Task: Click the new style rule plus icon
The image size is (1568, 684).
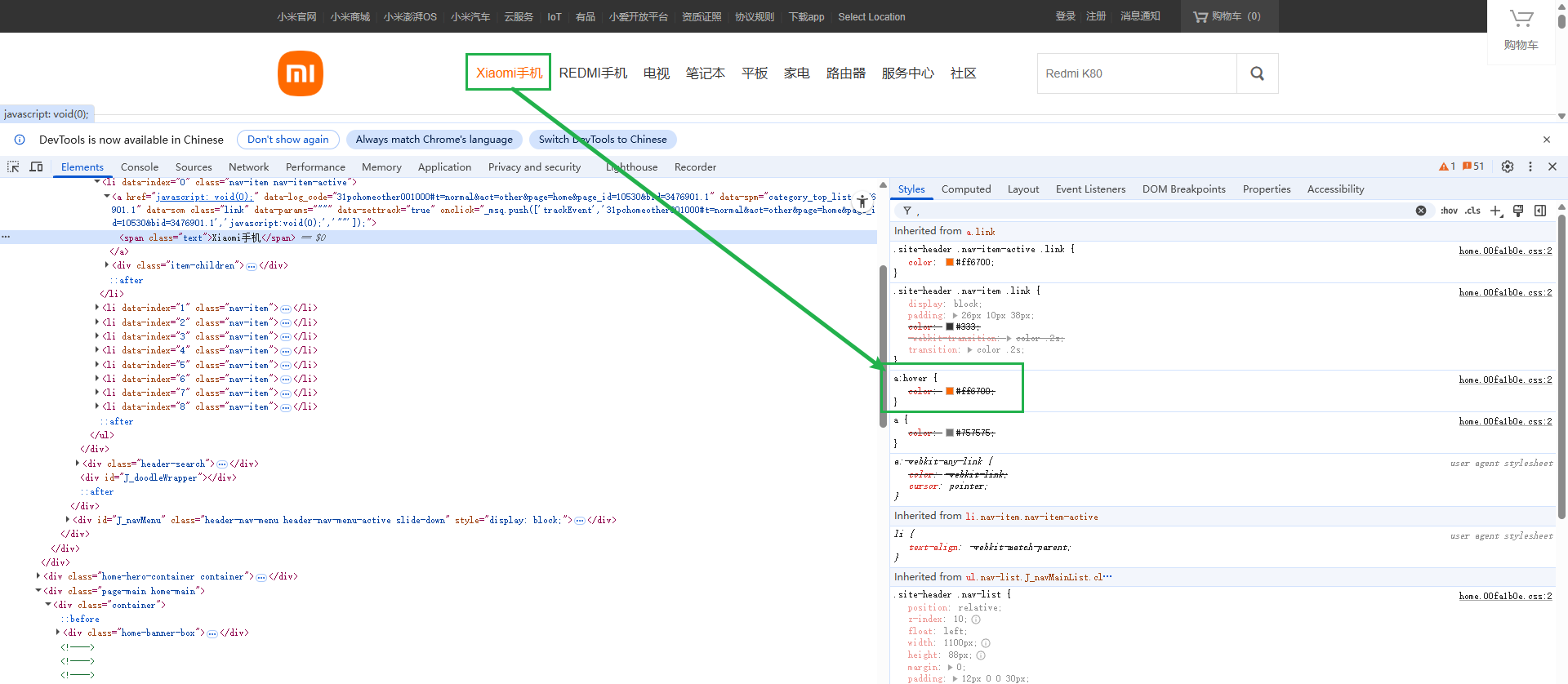Action: pos(1496,211)
